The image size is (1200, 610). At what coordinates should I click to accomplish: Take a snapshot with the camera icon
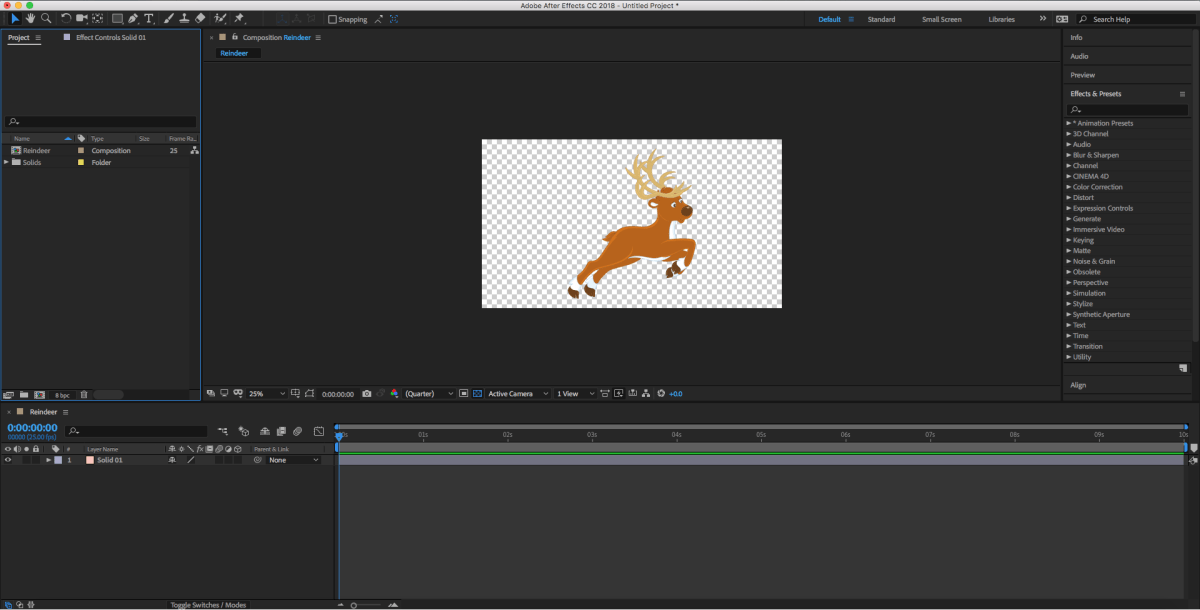pos(367,394)
